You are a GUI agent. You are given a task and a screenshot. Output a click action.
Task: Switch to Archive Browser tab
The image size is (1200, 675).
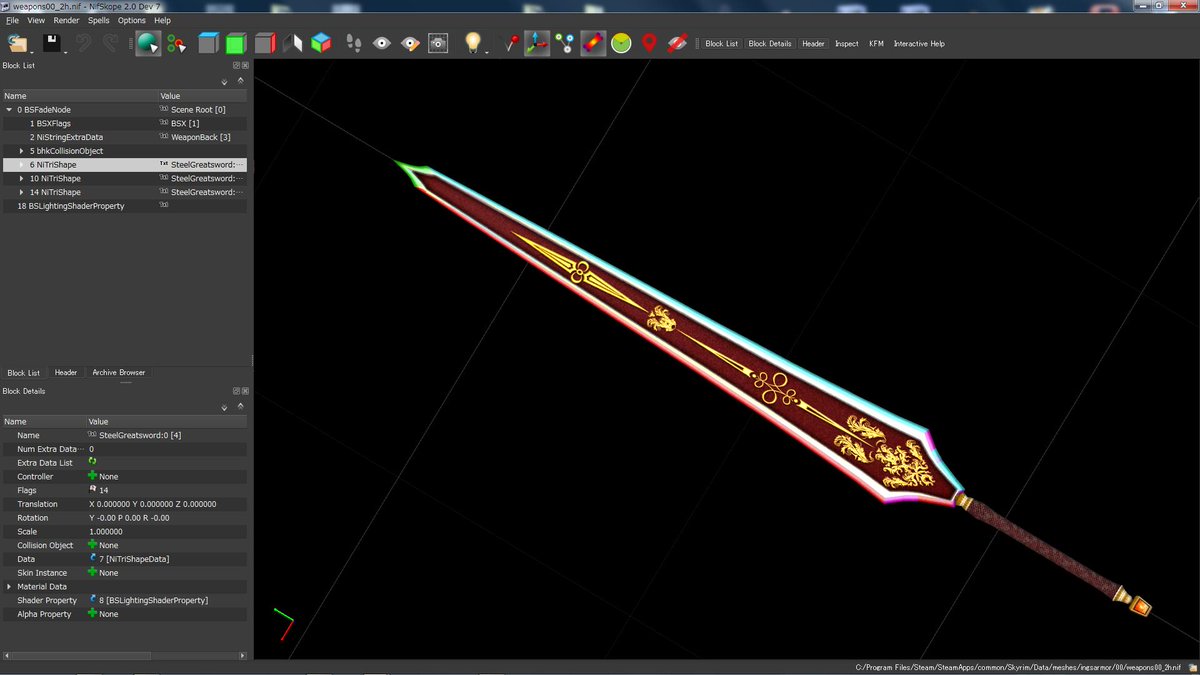119,372
